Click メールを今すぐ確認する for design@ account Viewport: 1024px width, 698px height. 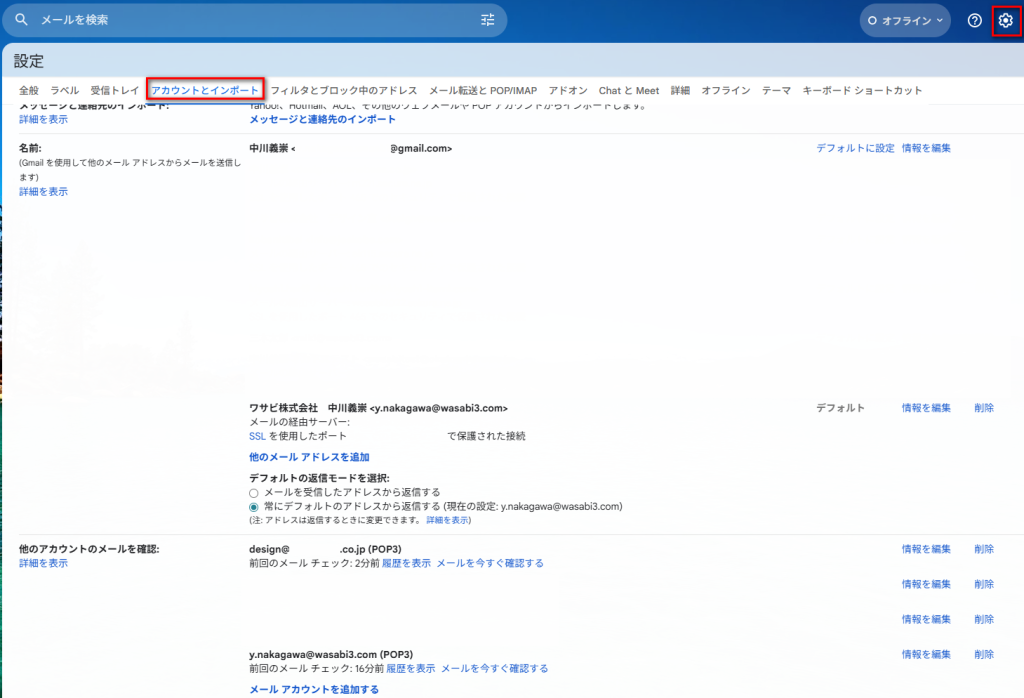click(x=490, y=563)
